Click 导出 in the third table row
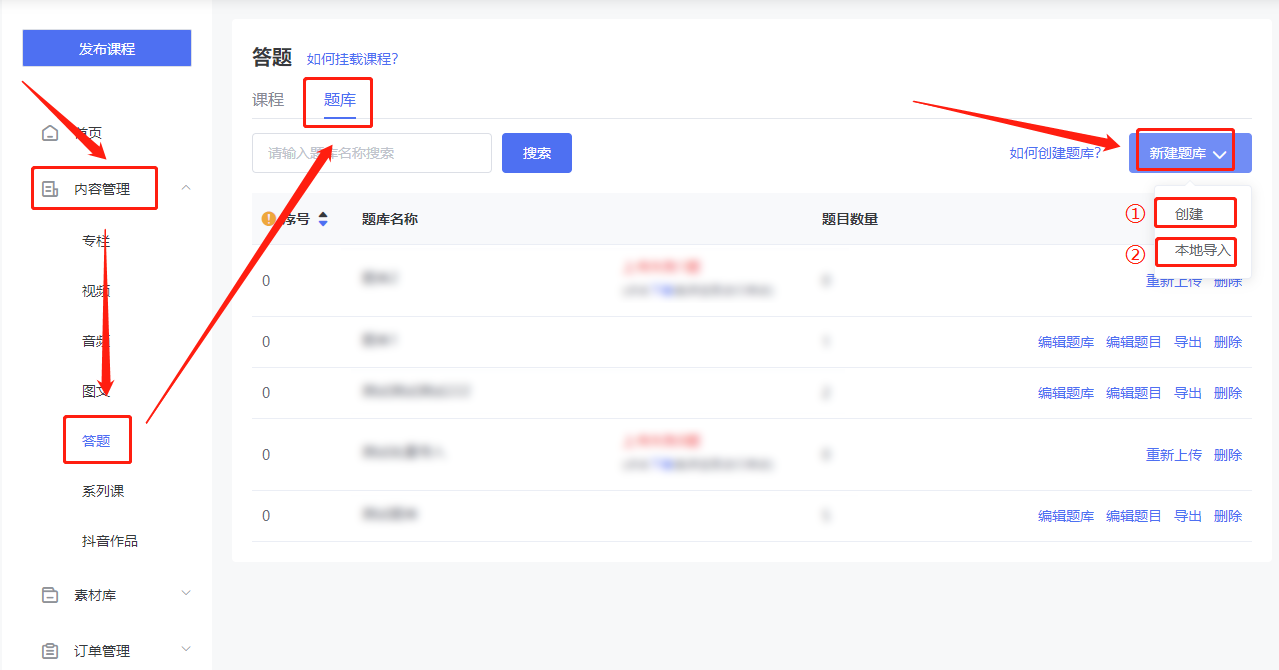Screen dimensions: 1279x670 pyautogui.click(x=1188, y=393)
